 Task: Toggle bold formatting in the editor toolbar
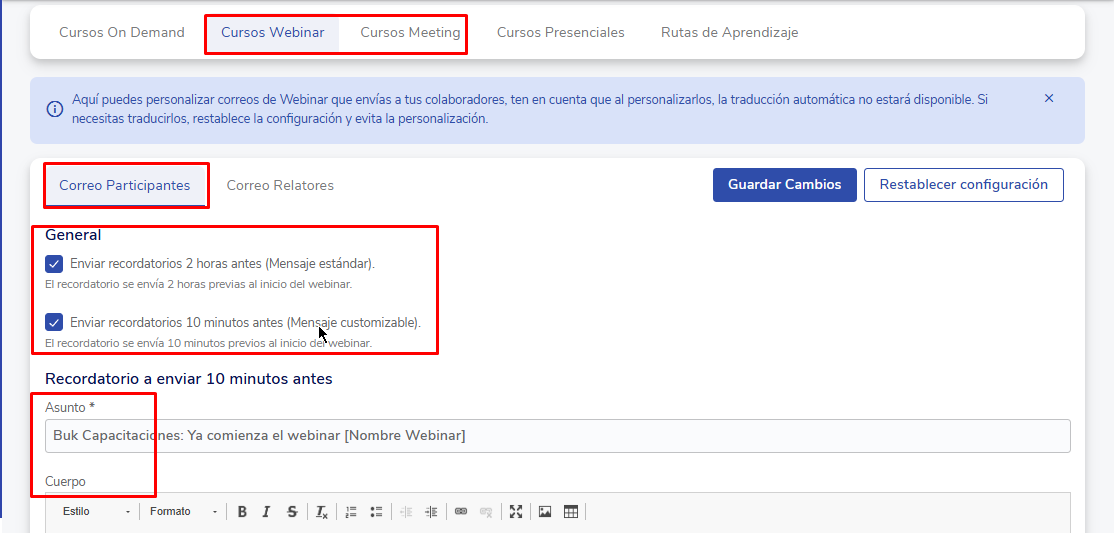(x=242, y=512)
